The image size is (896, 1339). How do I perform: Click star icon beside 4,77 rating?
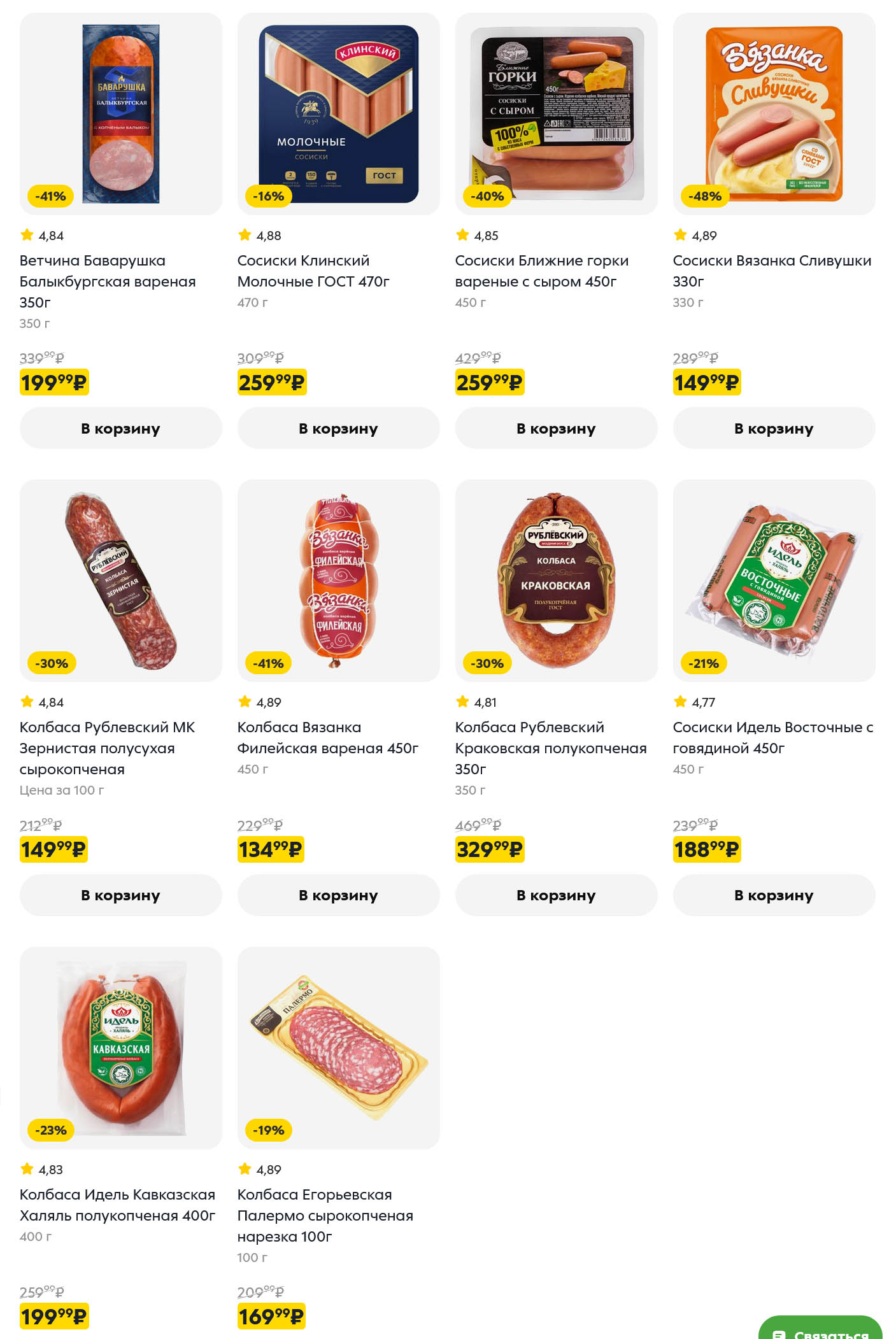click(680, 702)
